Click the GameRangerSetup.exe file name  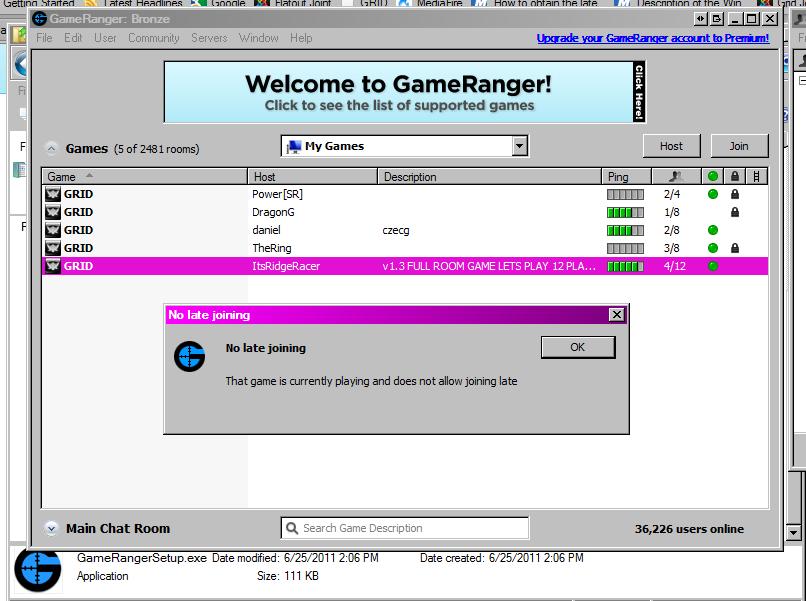coord(142,558)
